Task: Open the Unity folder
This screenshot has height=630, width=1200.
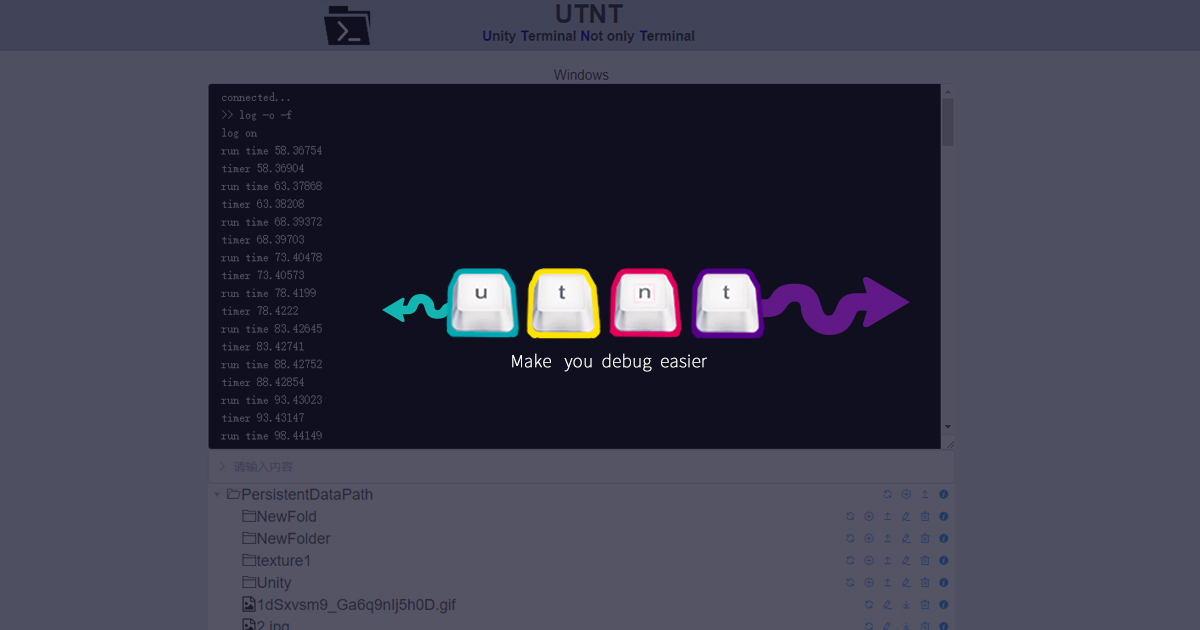Action: [266, 582]
